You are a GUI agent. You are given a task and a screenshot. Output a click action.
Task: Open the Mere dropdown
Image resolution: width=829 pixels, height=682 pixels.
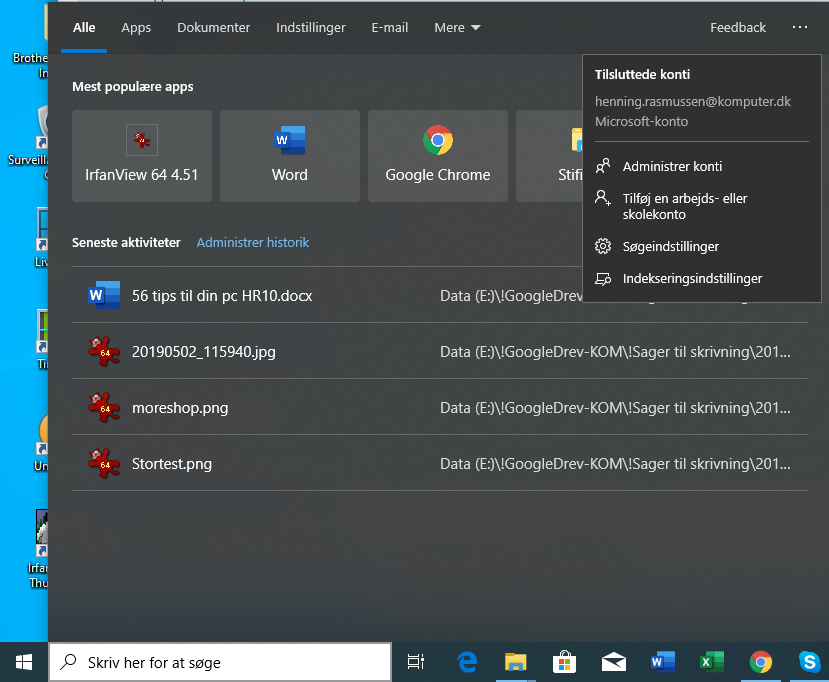tap(457, 27)
